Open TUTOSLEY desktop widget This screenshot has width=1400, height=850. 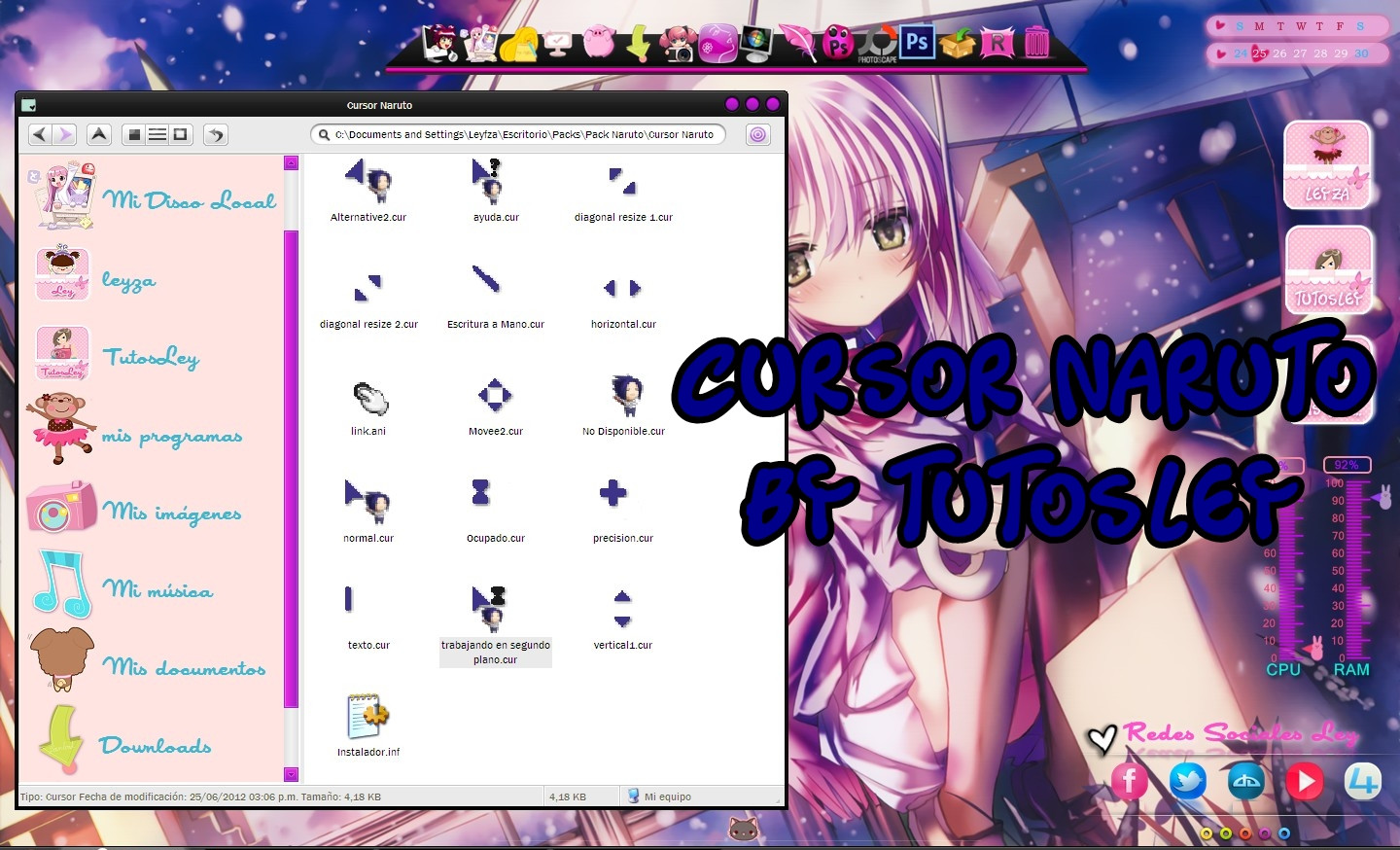coord(1328,269)
